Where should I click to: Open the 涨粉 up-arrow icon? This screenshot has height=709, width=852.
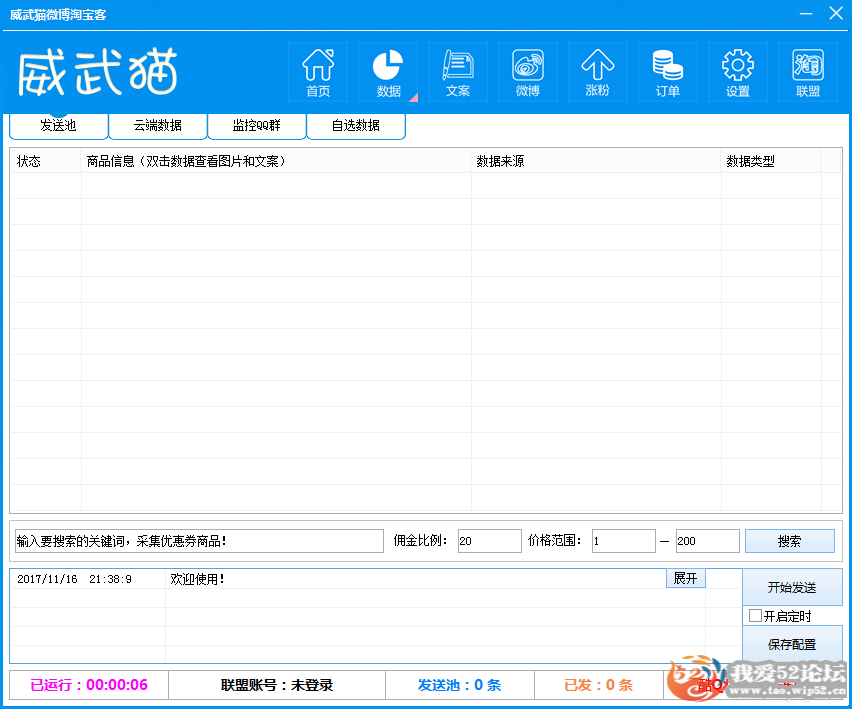[598, 72]
